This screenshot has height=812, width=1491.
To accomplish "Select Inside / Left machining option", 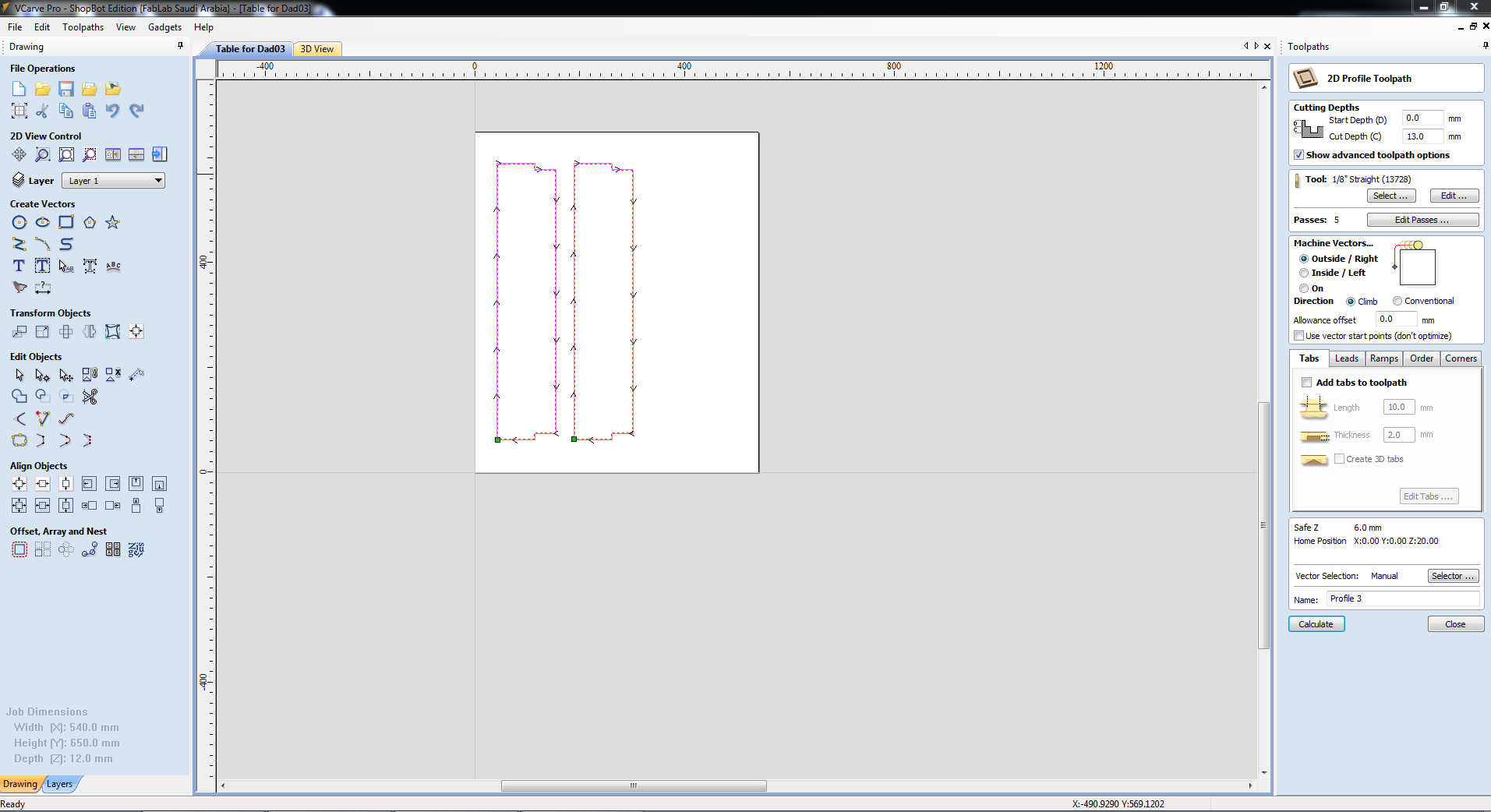I will [1304, 273].
